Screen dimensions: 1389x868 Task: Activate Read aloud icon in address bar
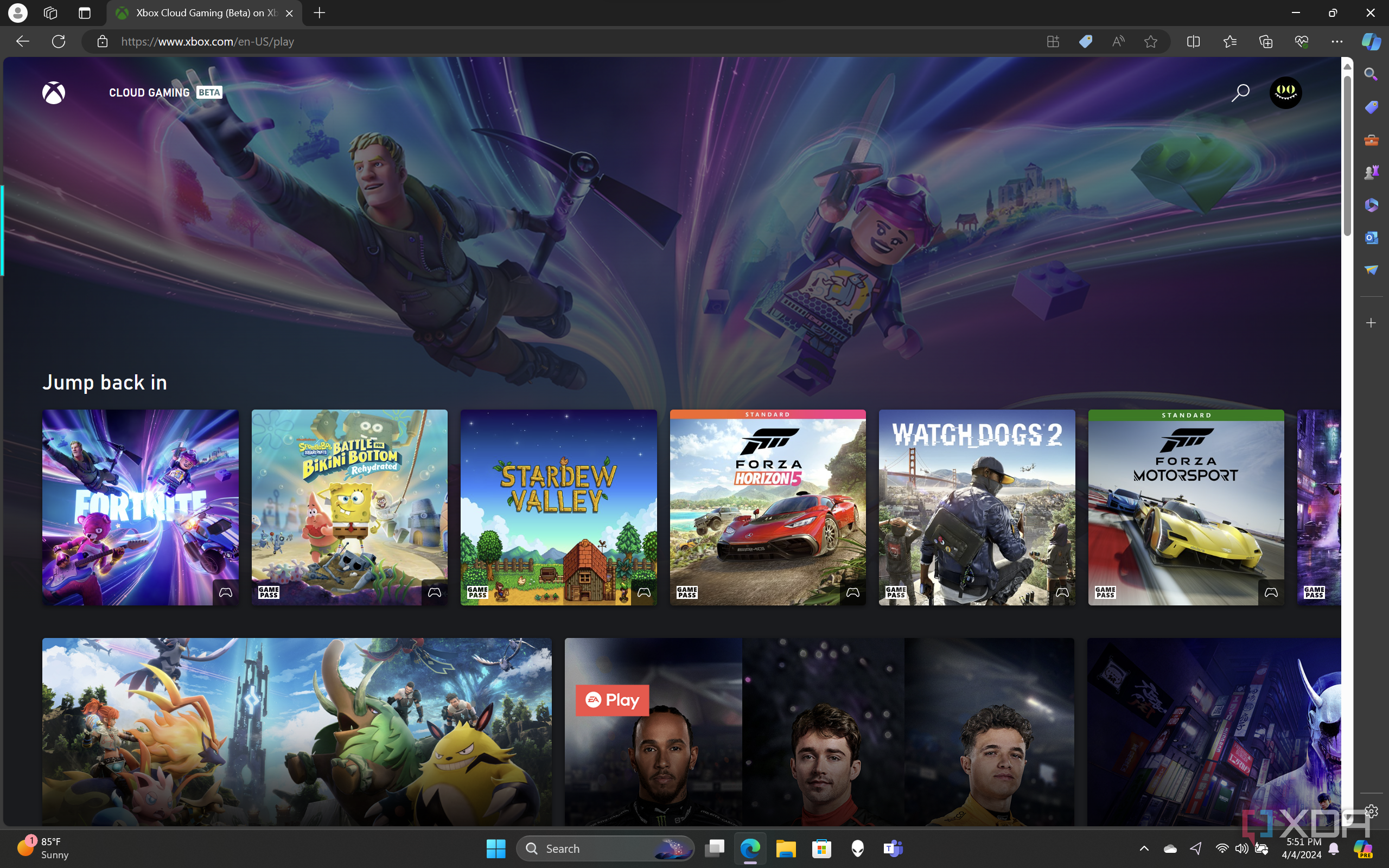click(x=1118, y=41)
